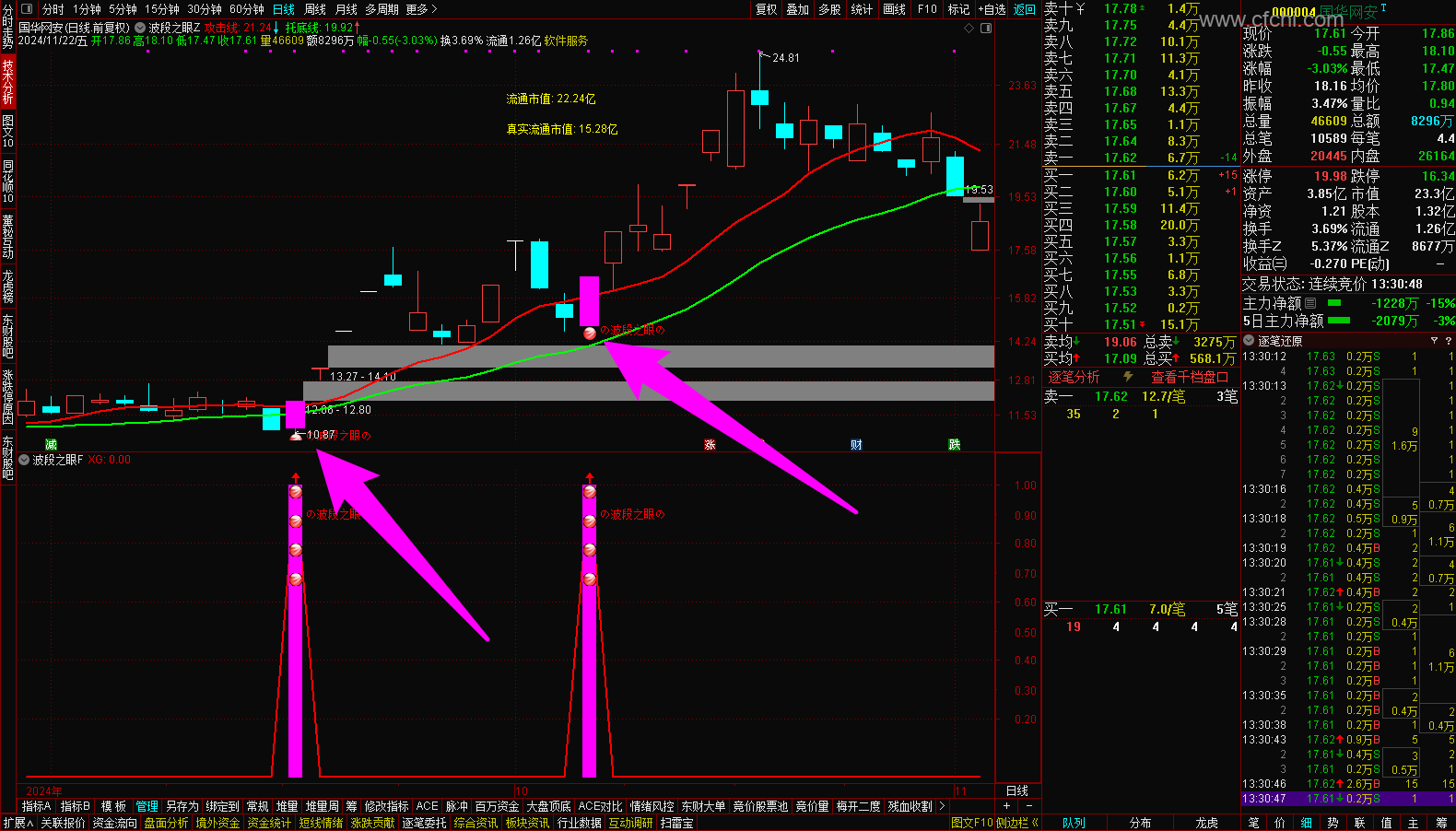Select the 月线 monthly period
1456x831 pixels.
(346, 9)
